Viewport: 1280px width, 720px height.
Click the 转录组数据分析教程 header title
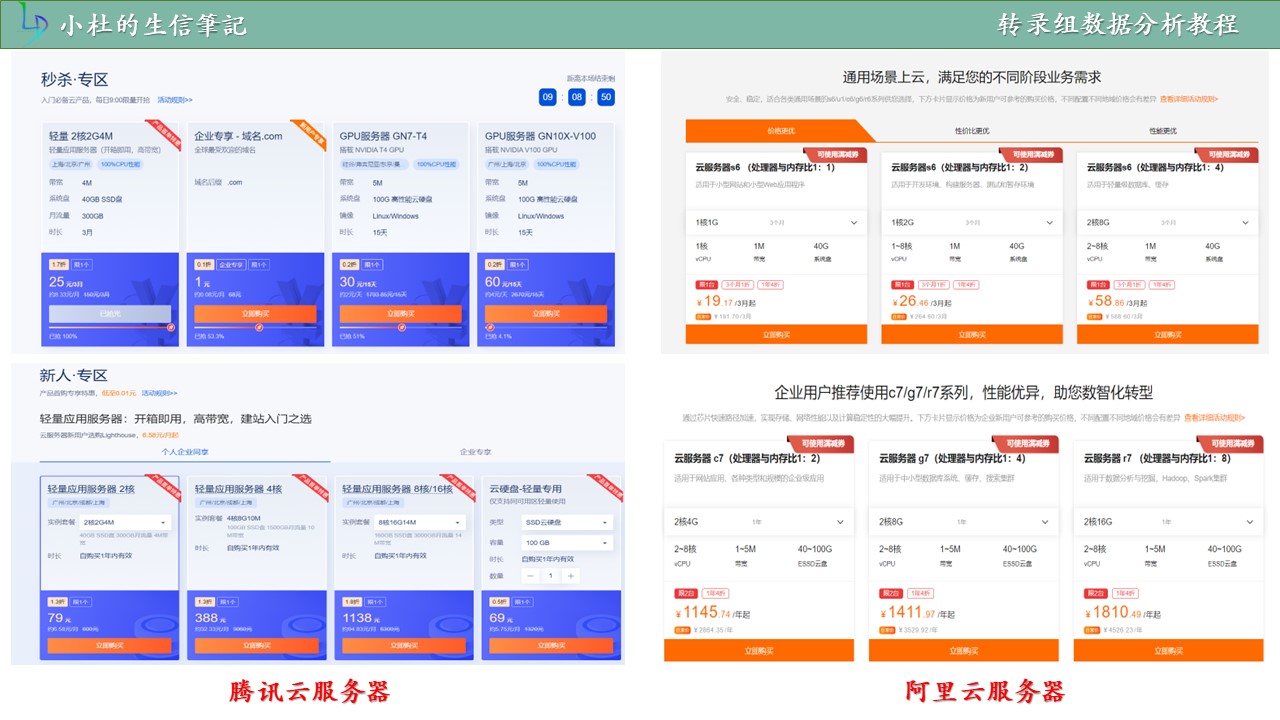pos(1118,24)
